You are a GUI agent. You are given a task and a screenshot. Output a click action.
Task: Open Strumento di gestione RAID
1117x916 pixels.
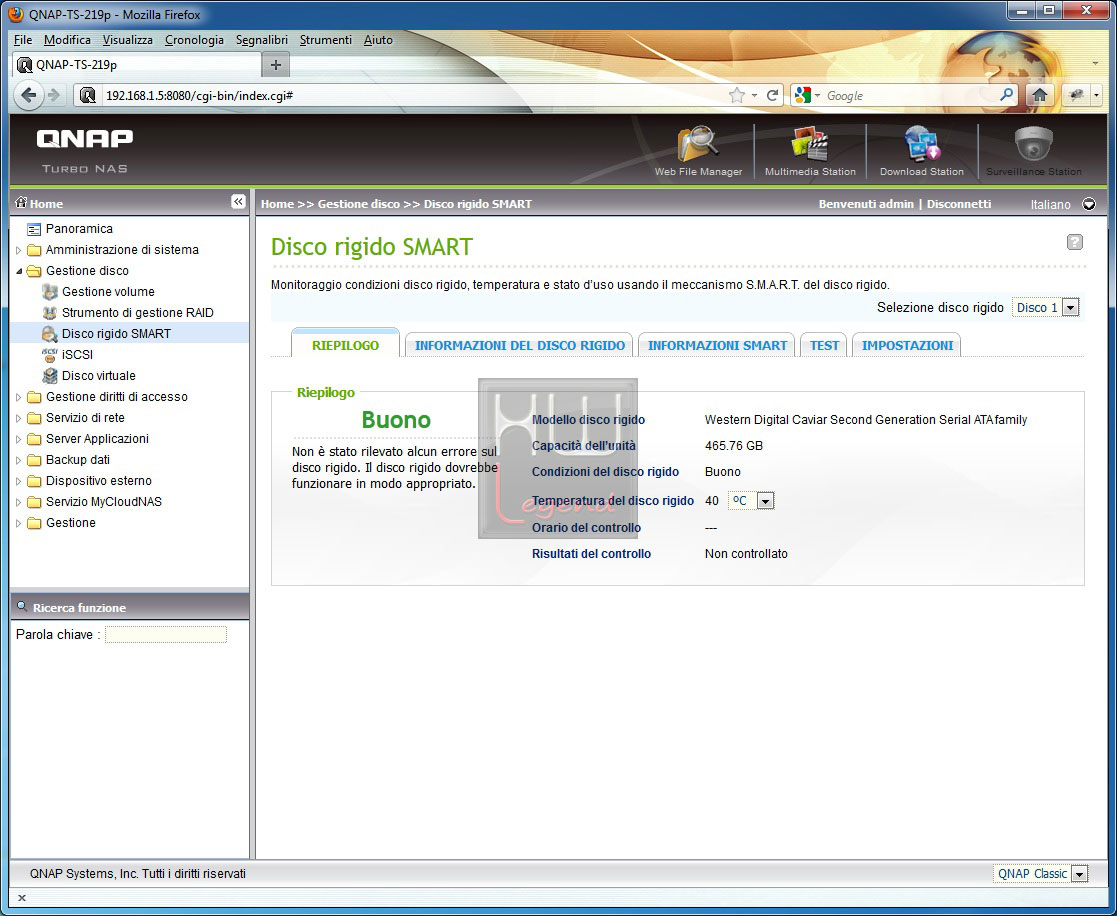pos(137,313)
